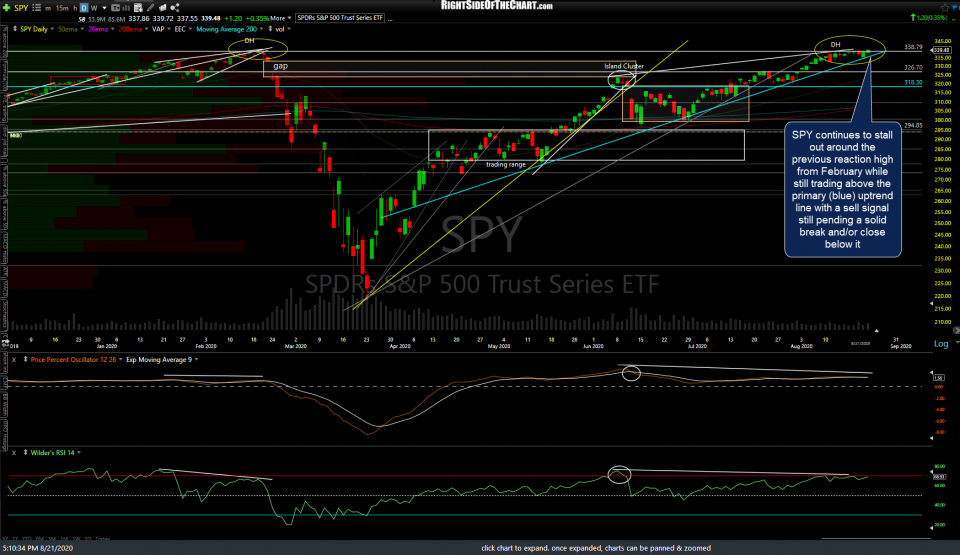Select the pencil drawing tool icon
This screenshot has height=555, width=960.
(x=151, y=8)
